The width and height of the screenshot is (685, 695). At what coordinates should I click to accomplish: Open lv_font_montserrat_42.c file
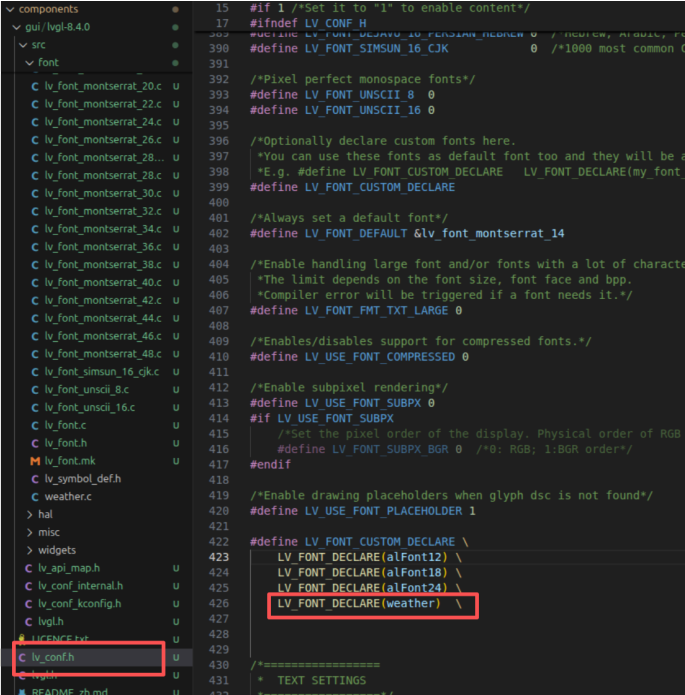coord(103,300)
